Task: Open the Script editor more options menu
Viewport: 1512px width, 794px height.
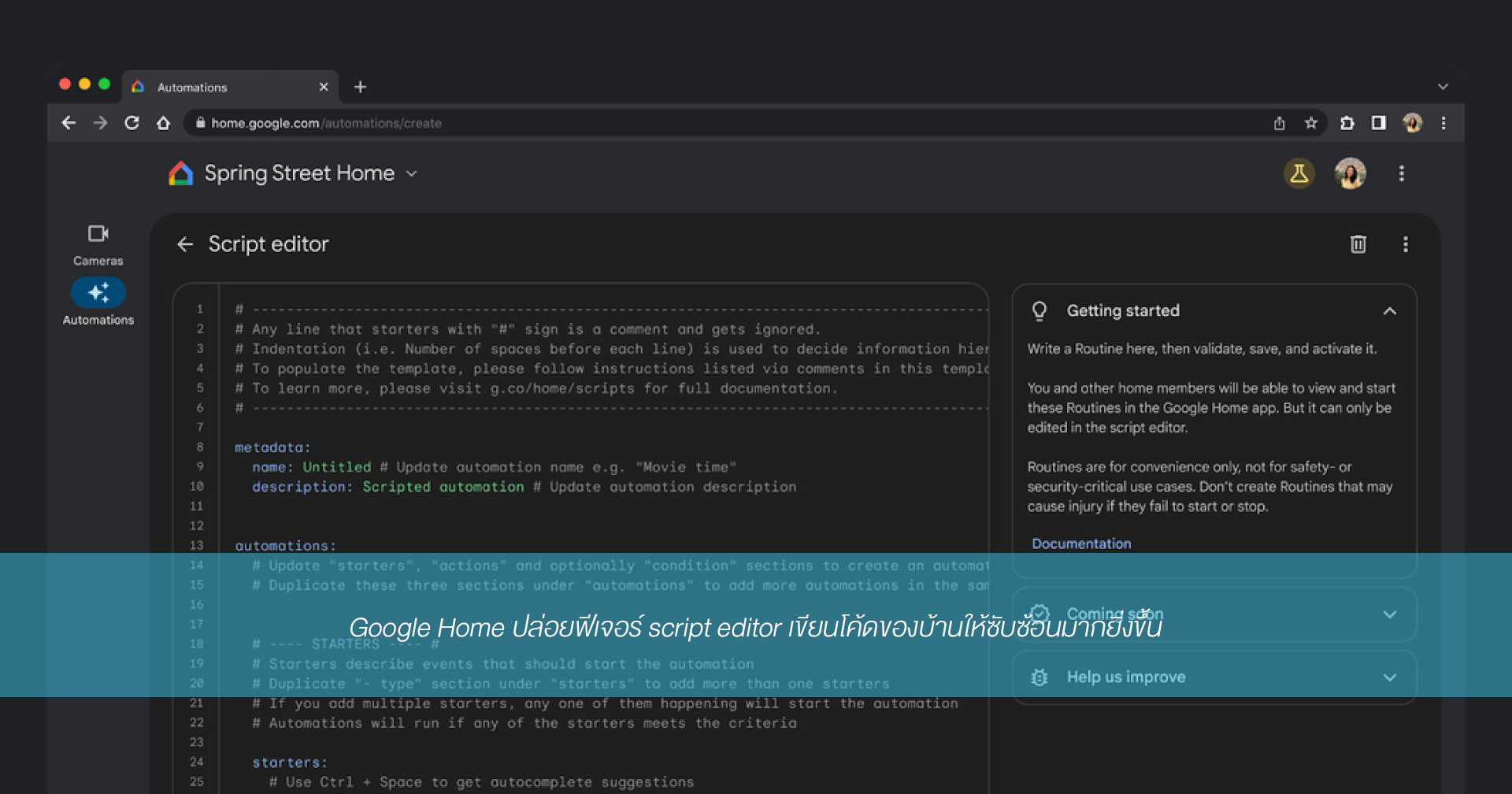Action: click(x=1405, y=244)
